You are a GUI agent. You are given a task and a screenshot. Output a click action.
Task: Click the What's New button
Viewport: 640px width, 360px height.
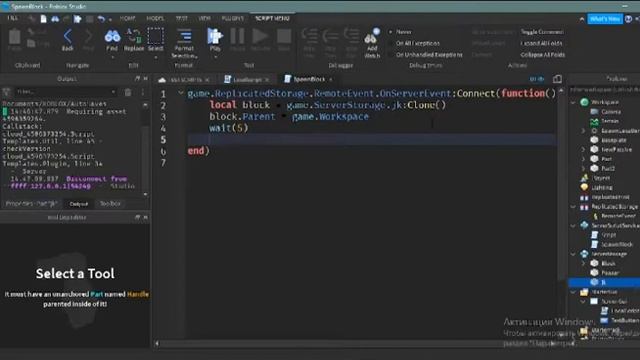[604, 19]
